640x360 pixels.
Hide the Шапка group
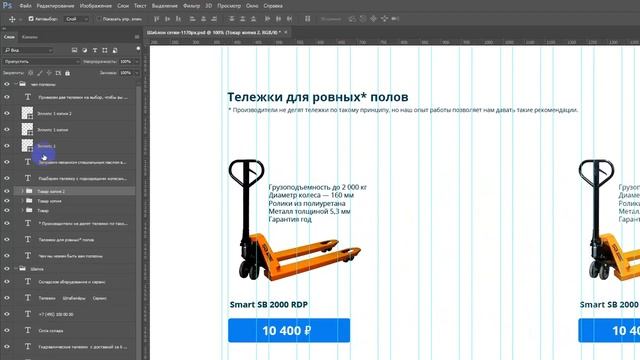7,269
